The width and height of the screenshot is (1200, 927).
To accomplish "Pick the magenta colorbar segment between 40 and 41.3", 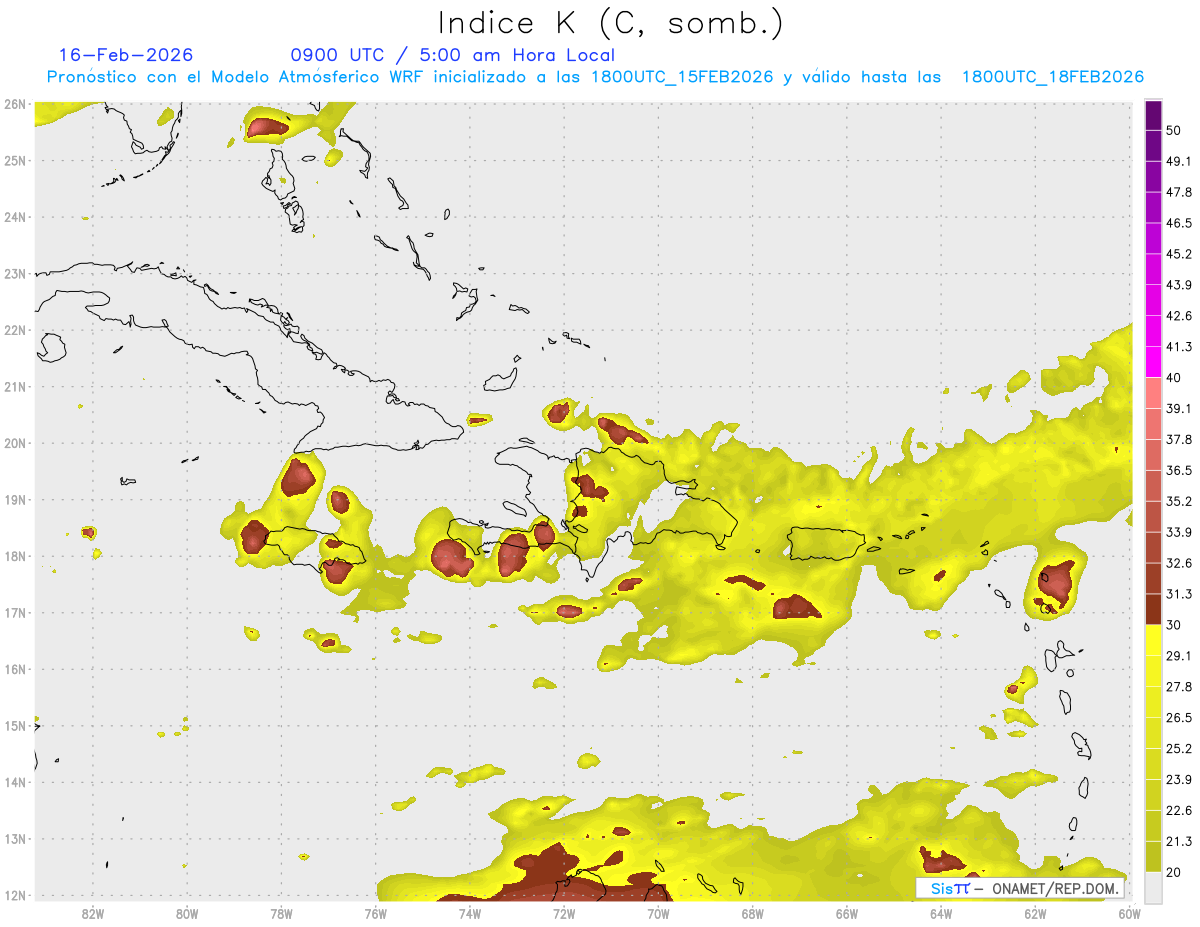I will pos(1154,361).
